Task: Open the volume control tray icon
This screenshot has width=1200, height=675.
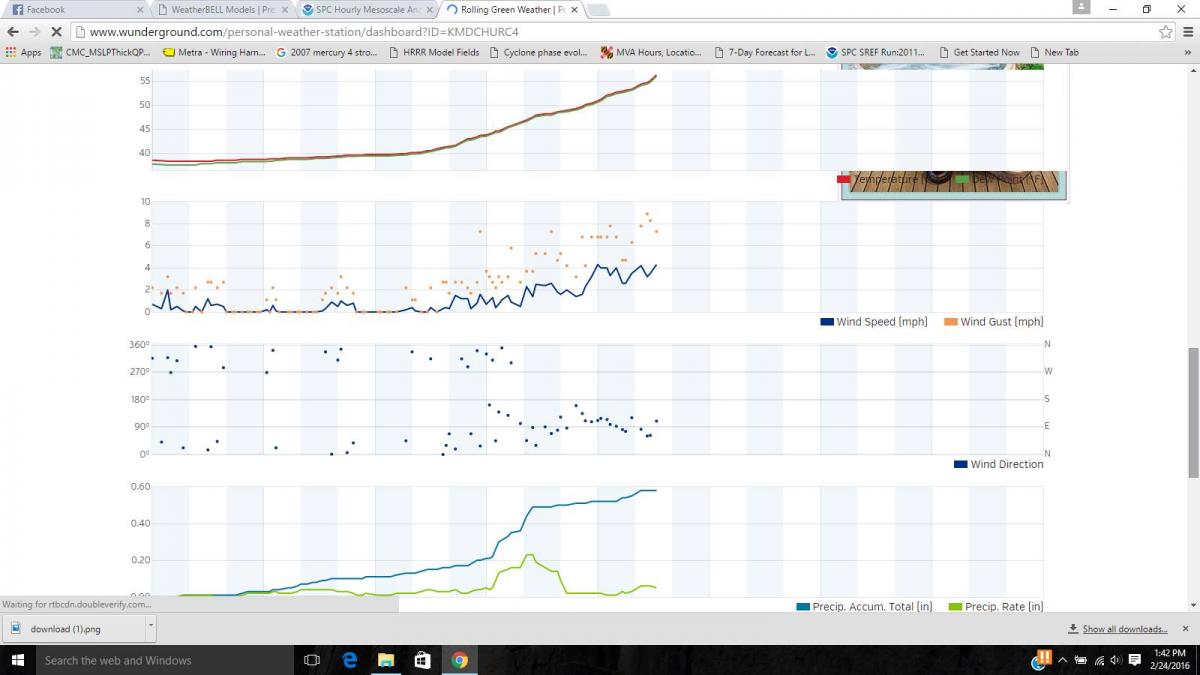Action: coord(1118,660)
